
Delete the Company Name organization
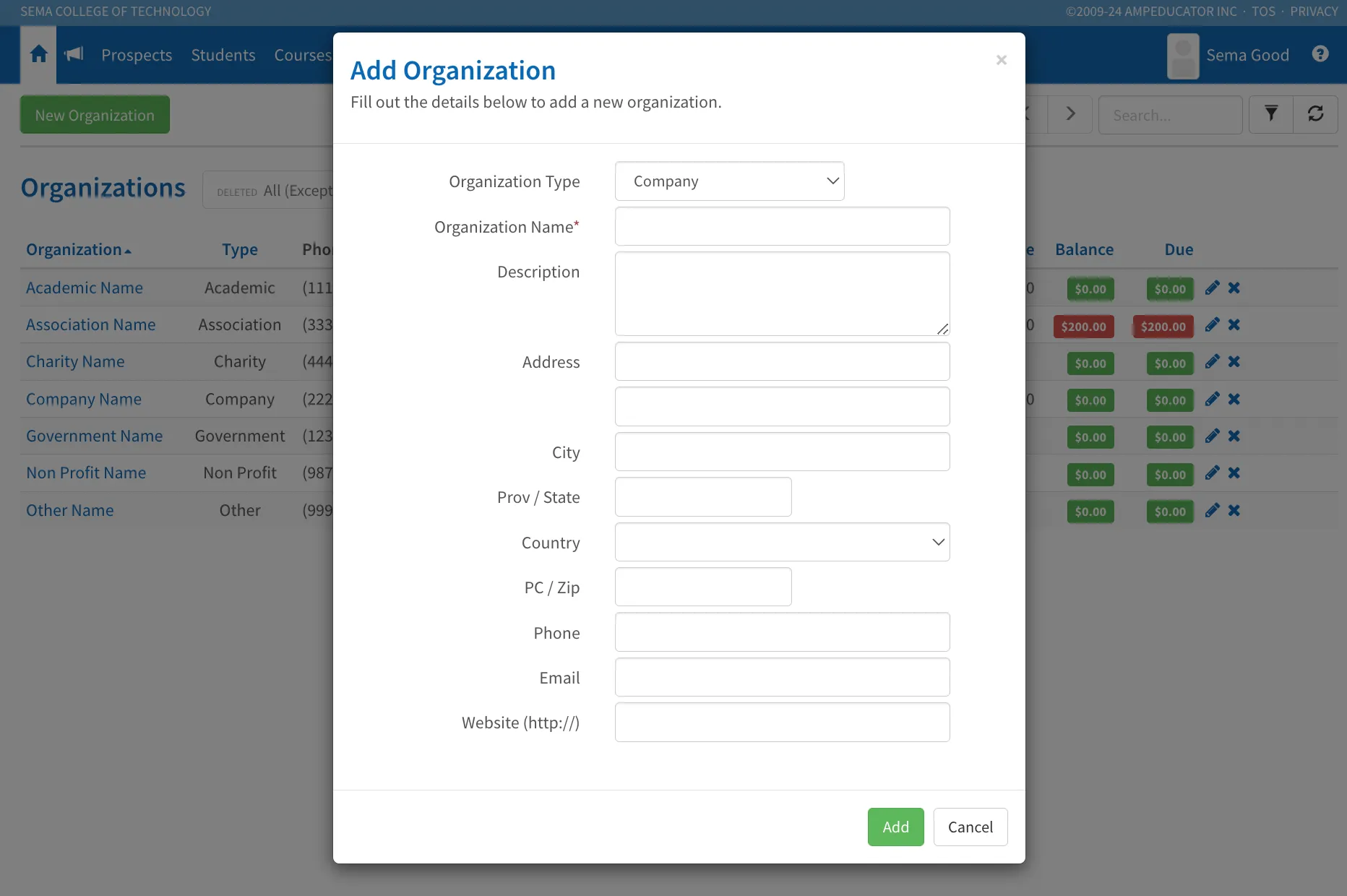point(1234,399)
